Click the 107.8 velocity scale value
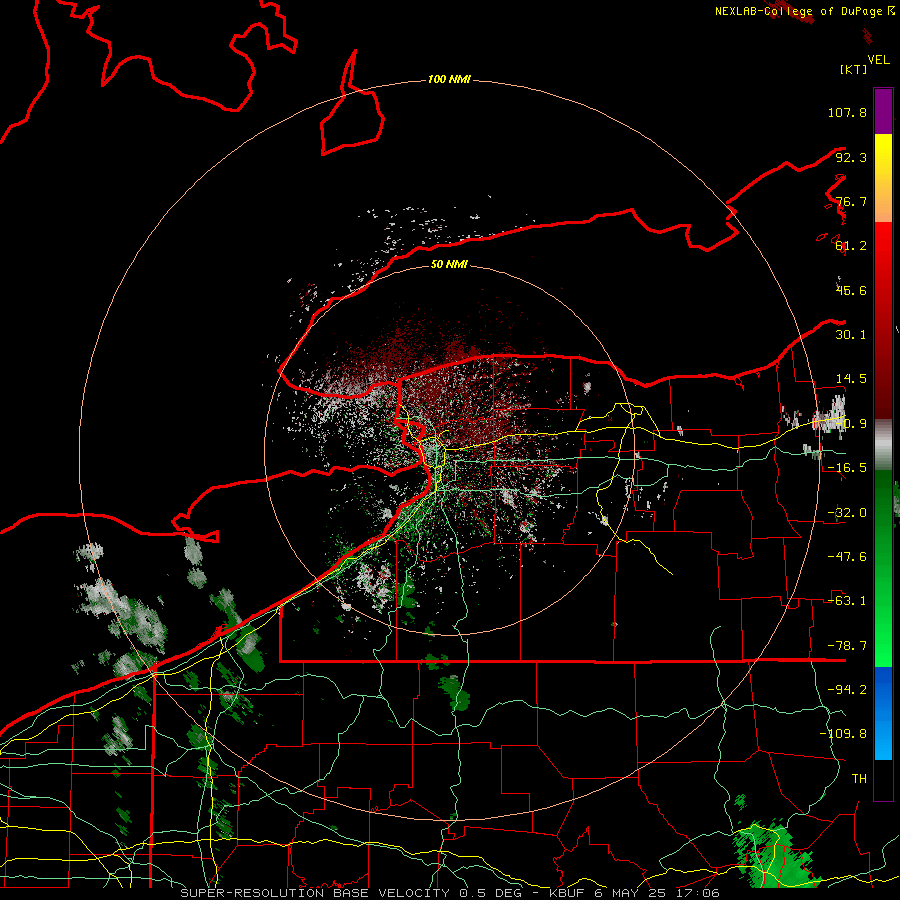Image resolution: width=900 pixels, height=900 pixels. tap(847, 112)
